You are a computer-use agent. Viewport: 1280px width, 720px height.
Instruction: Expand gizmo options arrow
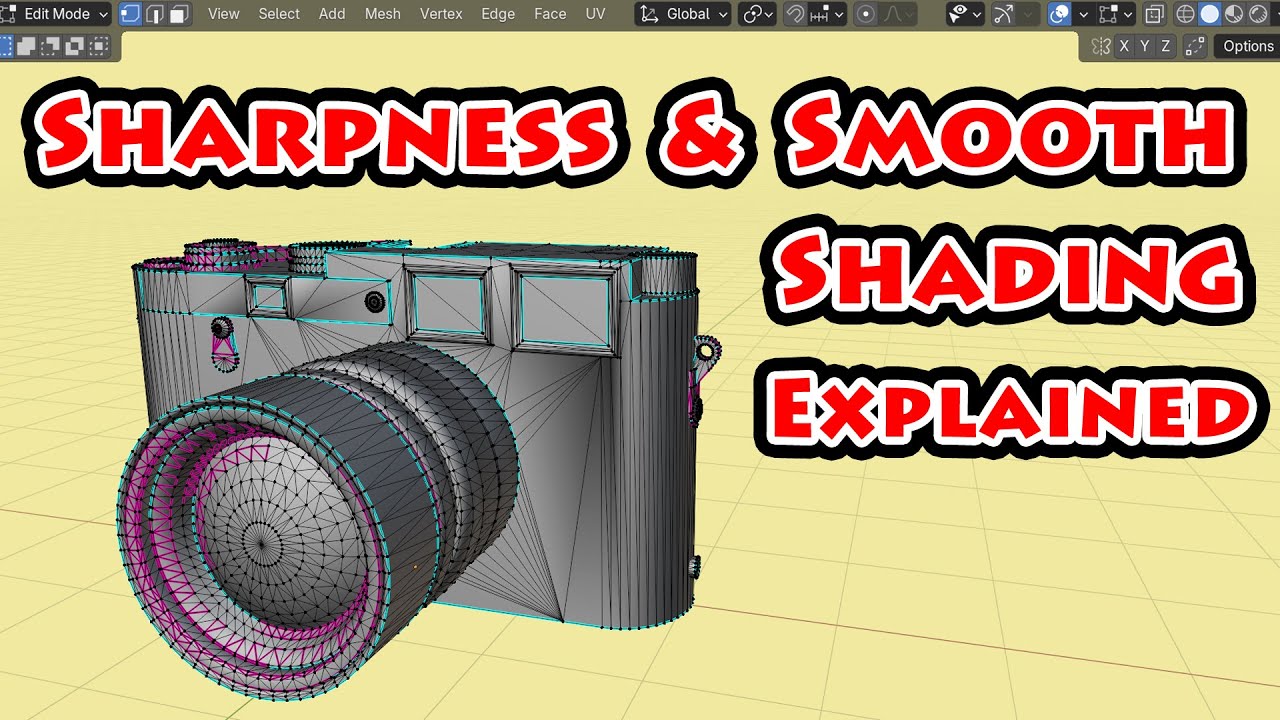[x=1026, y=14]
